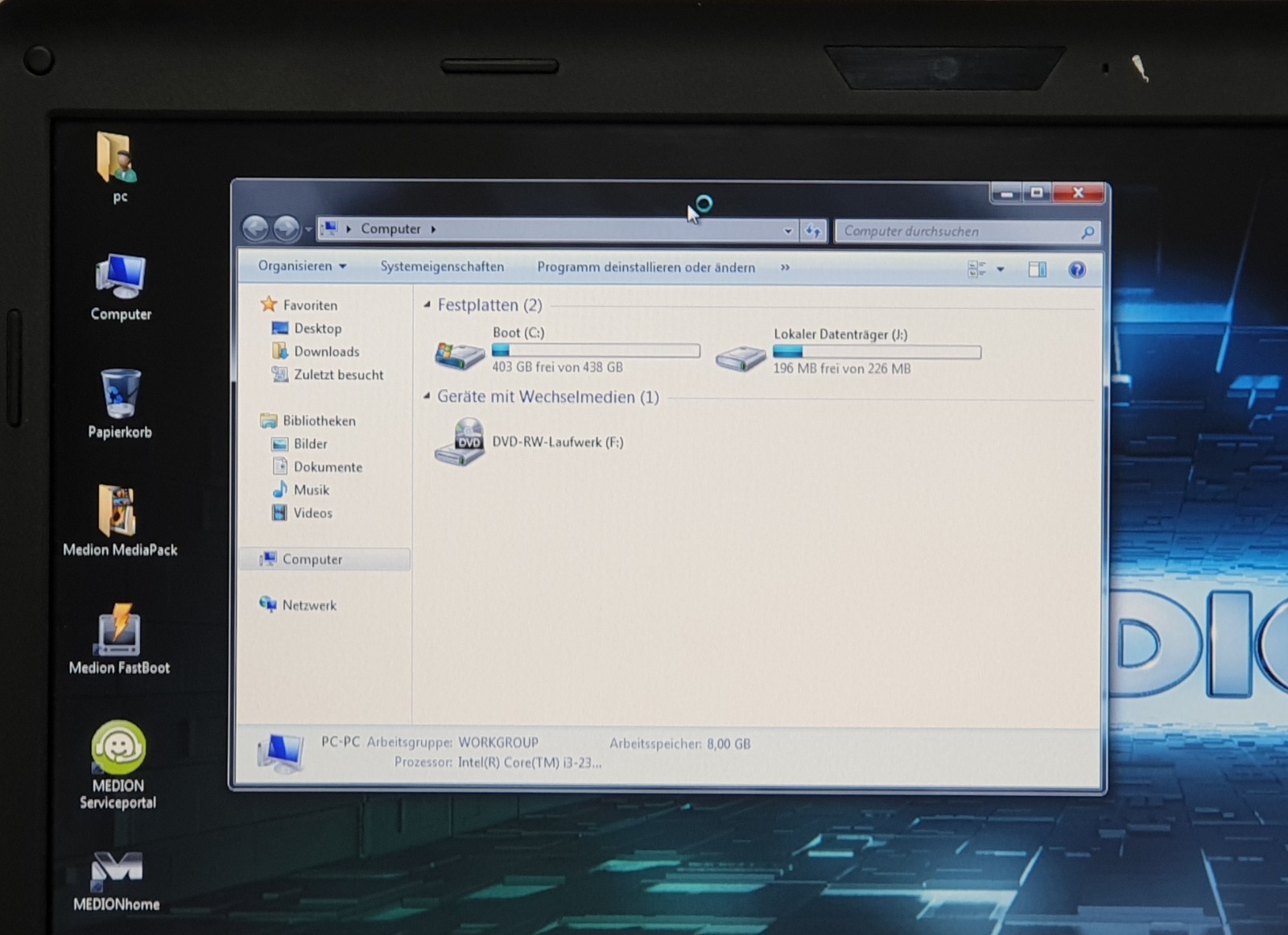The image size is (1288, 935).
Task: Open the Papierkorb recycle bin icon
Action: click(x=121, y=394)
